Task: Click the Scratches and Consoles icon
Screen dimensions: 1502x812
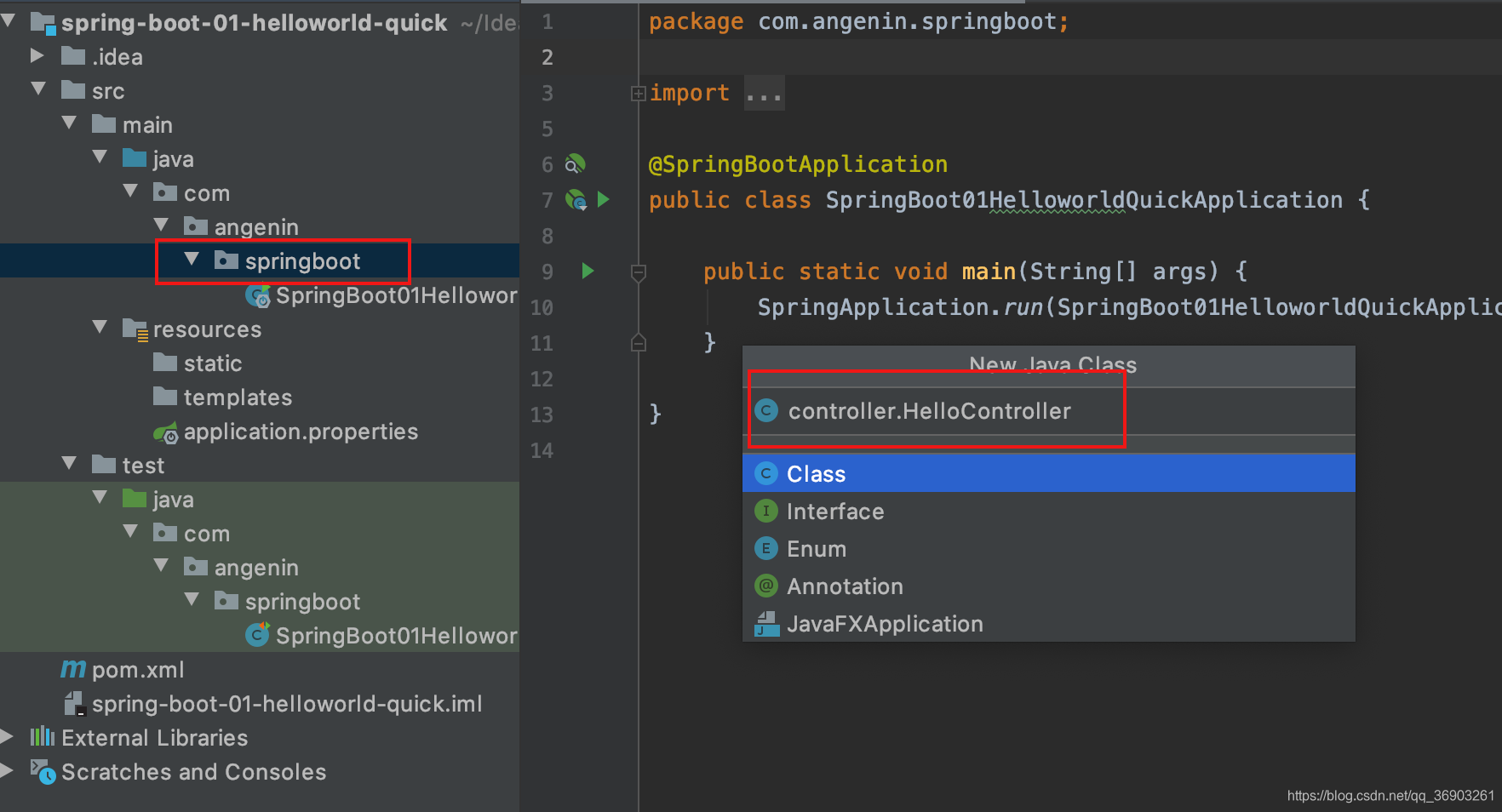Action: [43, 772]
